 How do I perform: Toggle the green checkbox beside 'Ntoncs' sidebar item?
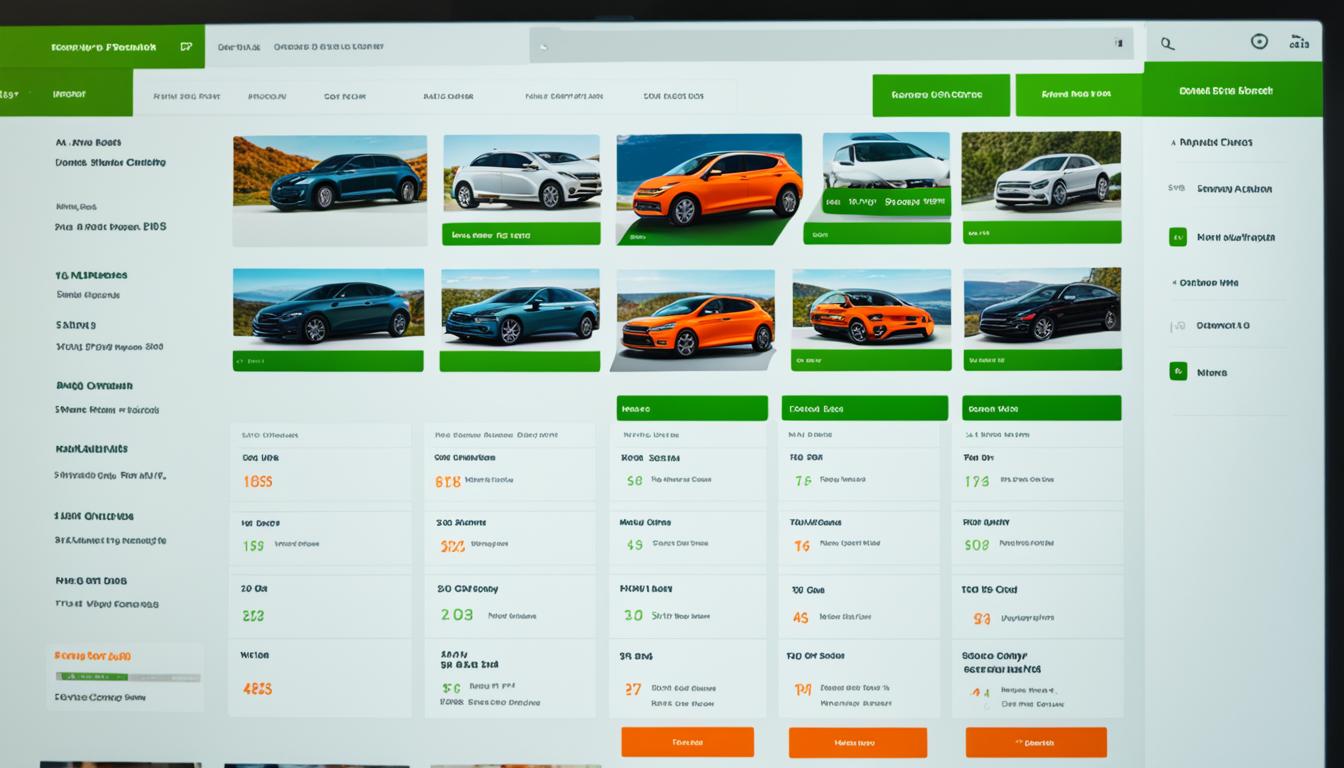[1178, 371]
